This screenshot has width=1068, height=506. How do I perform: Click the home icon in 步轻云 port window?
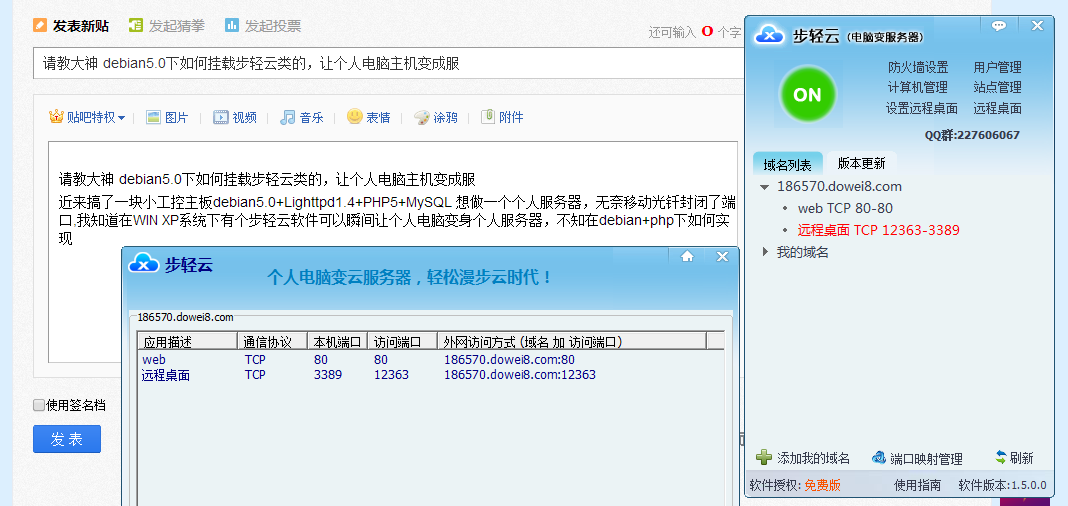click(x=687, y=256)
